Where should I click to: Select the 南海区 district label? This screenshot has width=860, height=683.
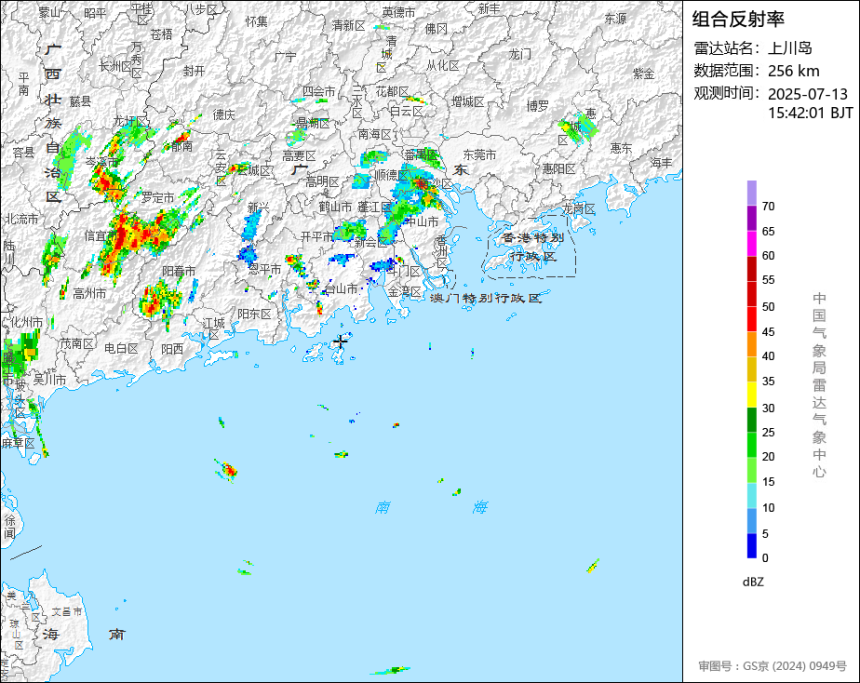pos(375,134)
